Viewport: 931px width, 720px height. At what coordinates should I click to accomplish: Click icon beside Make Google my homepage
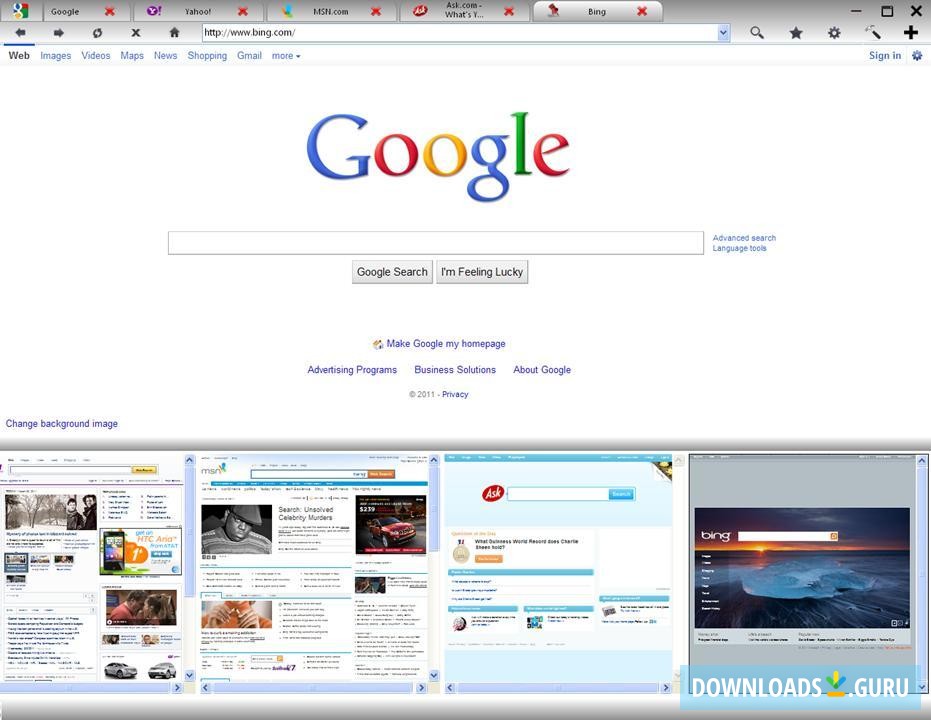tap(378, 344)
